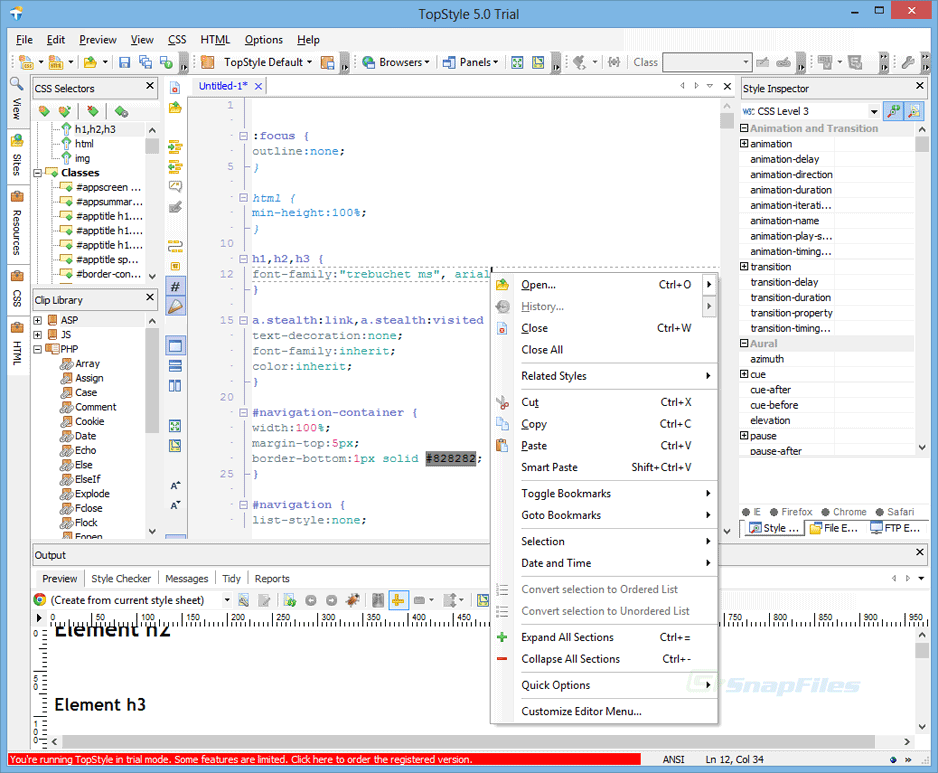The height and width of the screenshot is (773, 938).
Task: Switch to the Style Checker tab
Action: click(121, 579)
